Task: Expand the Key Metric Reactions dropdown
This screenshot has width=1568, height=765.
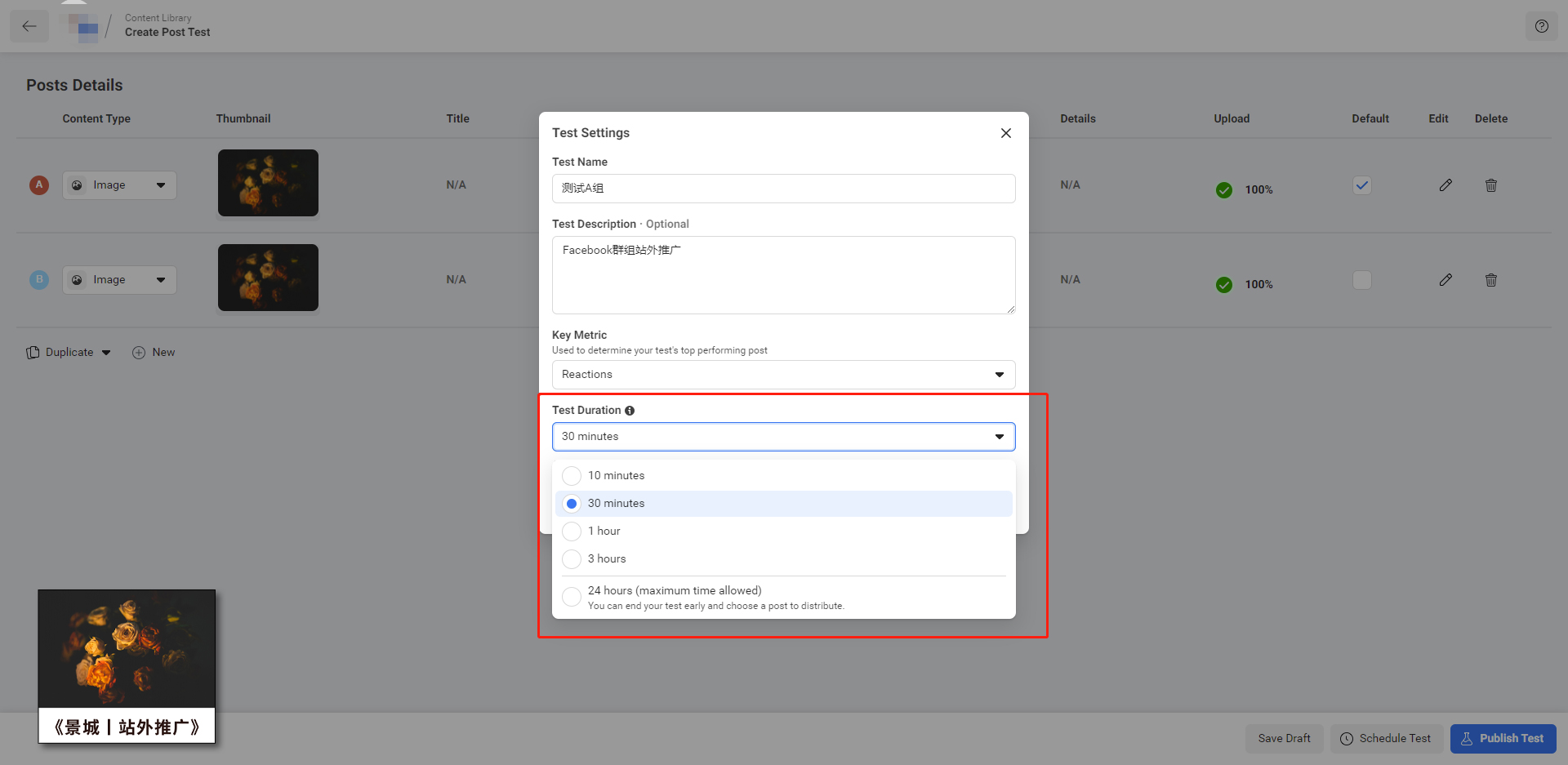Action: click(783, 375)
